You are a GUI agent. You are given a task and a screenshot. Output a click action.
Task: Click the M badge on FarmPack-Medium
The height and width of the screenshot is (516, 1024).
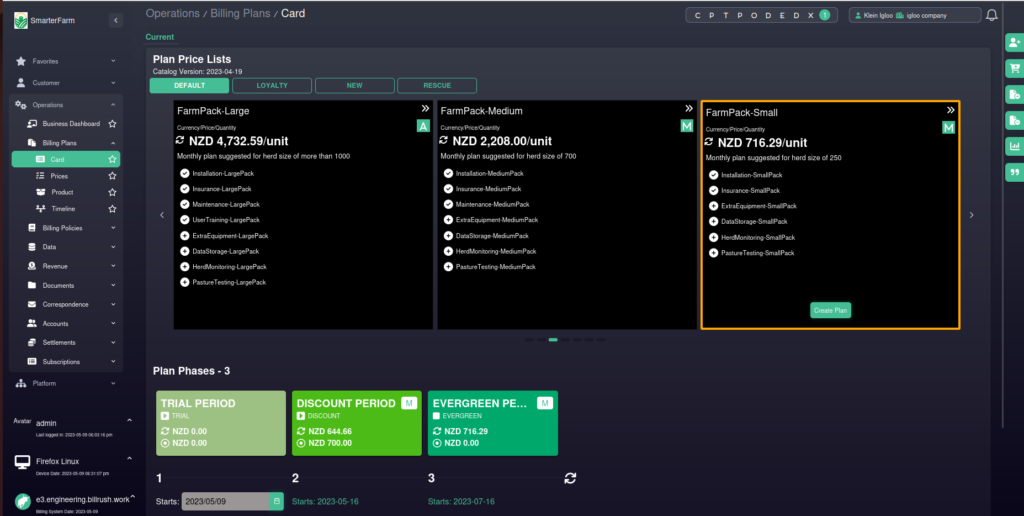click(x=686, y=126)
